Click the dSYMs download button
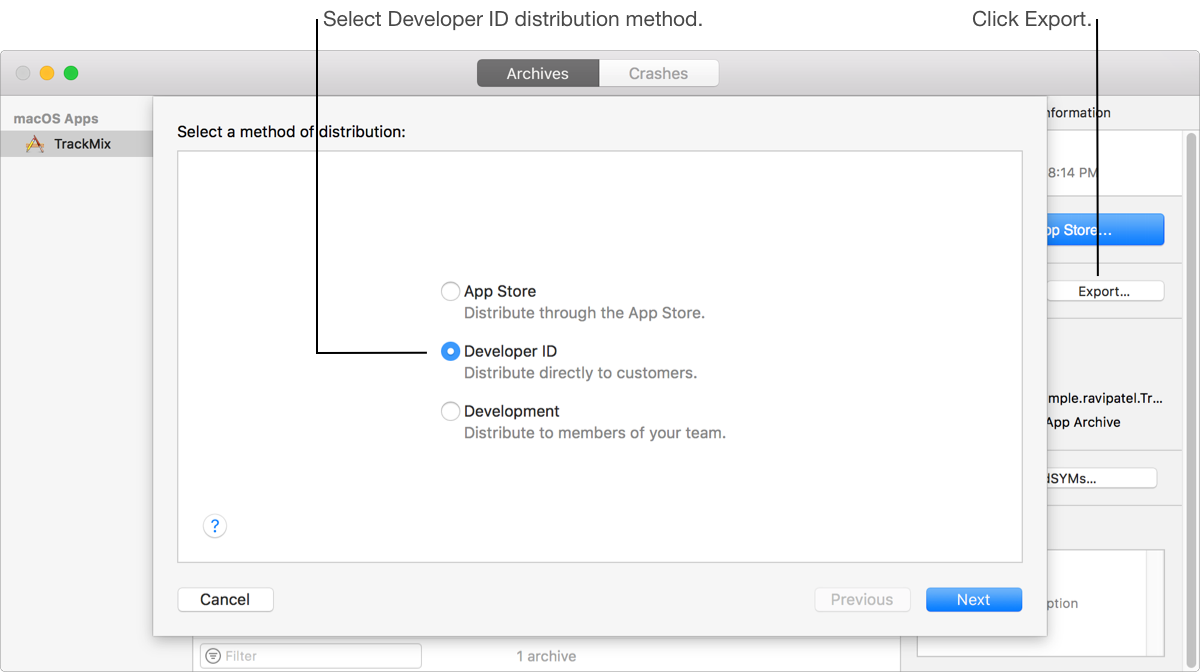This screenshot has height=672, width=1200. (1102, 478)
